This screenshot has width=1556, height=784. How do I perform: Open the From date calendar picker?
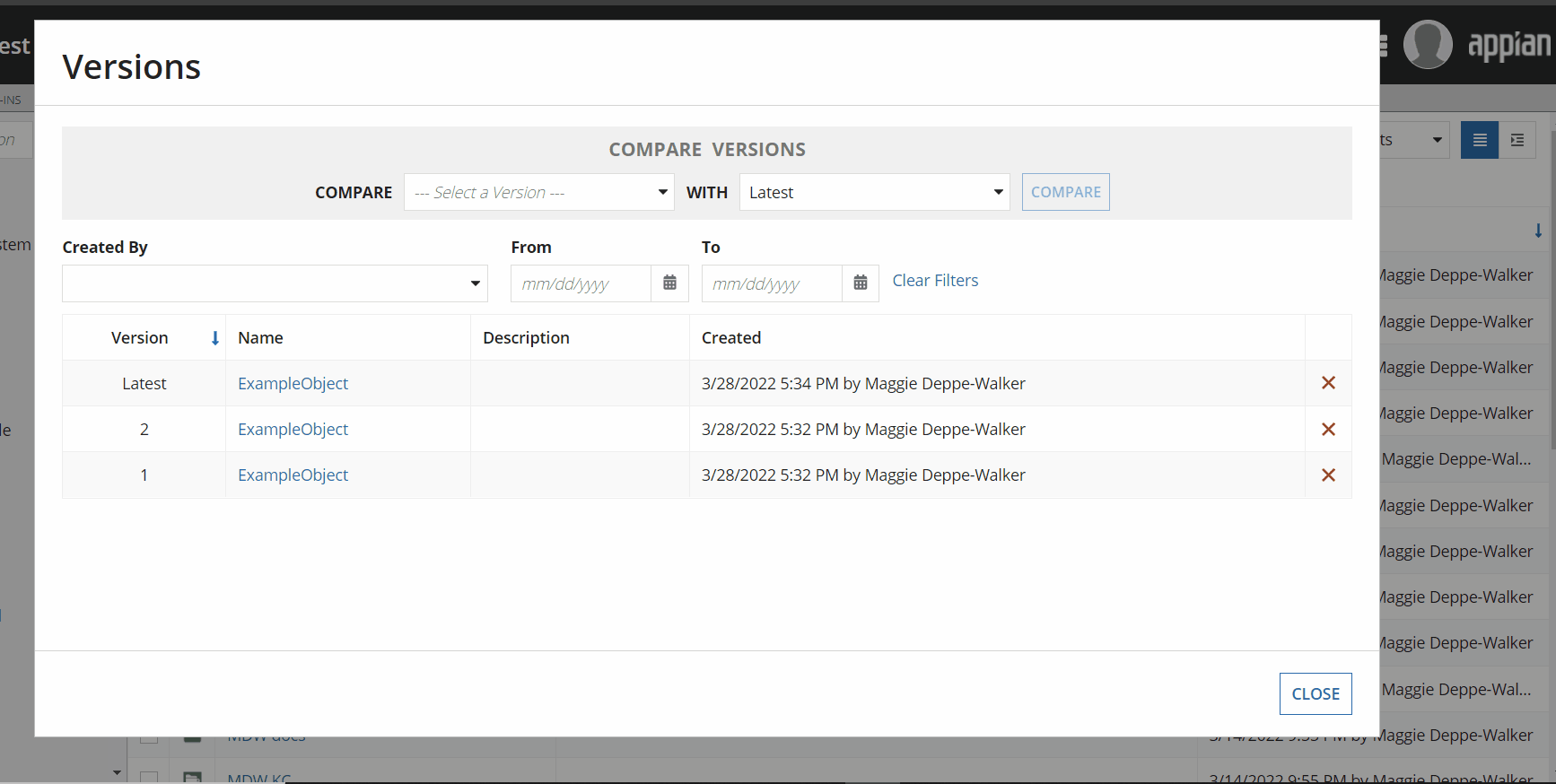pyautogui.click(x=669, y=283)
